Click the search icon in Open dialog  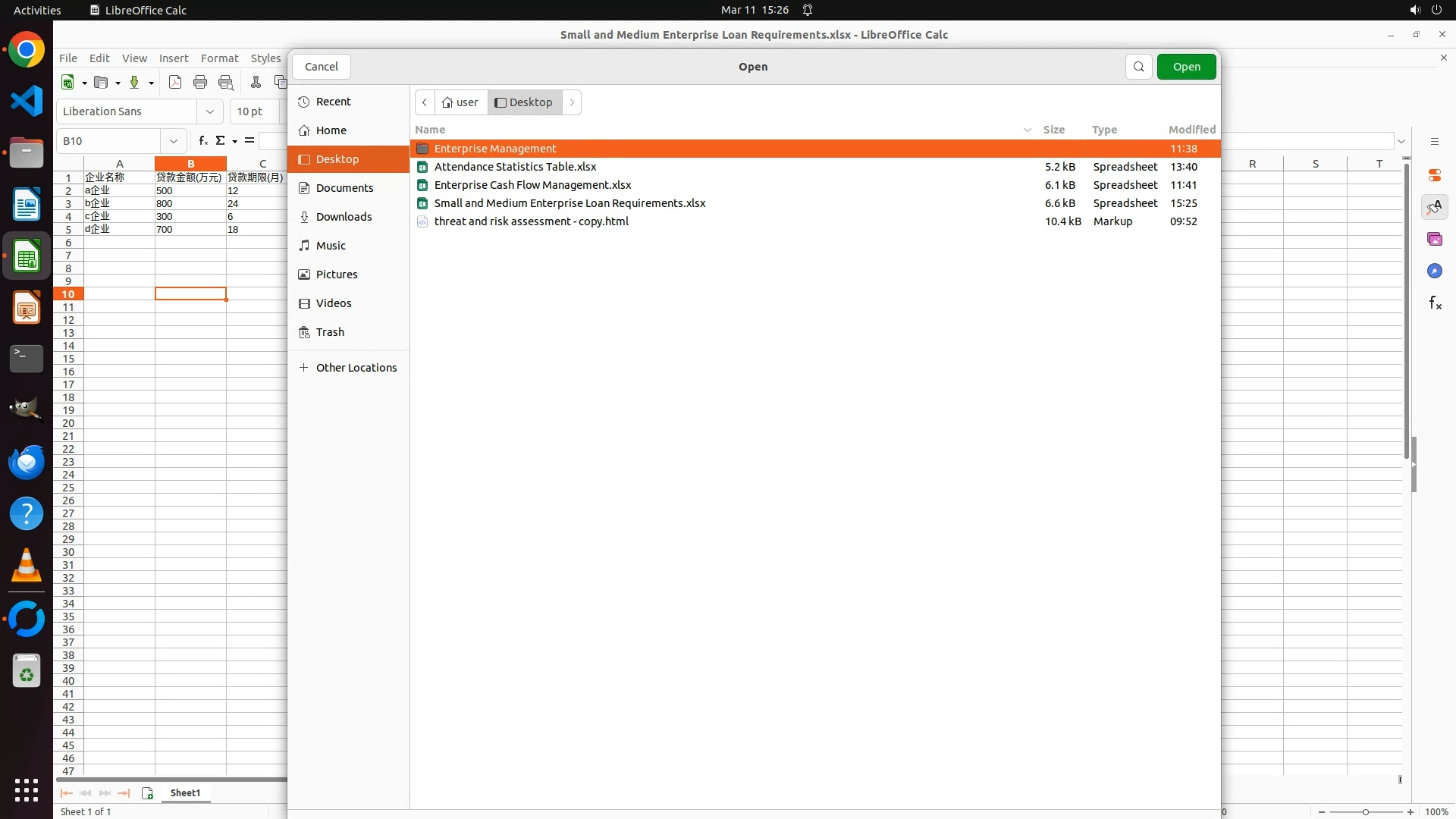click(x=1138, y=67)
